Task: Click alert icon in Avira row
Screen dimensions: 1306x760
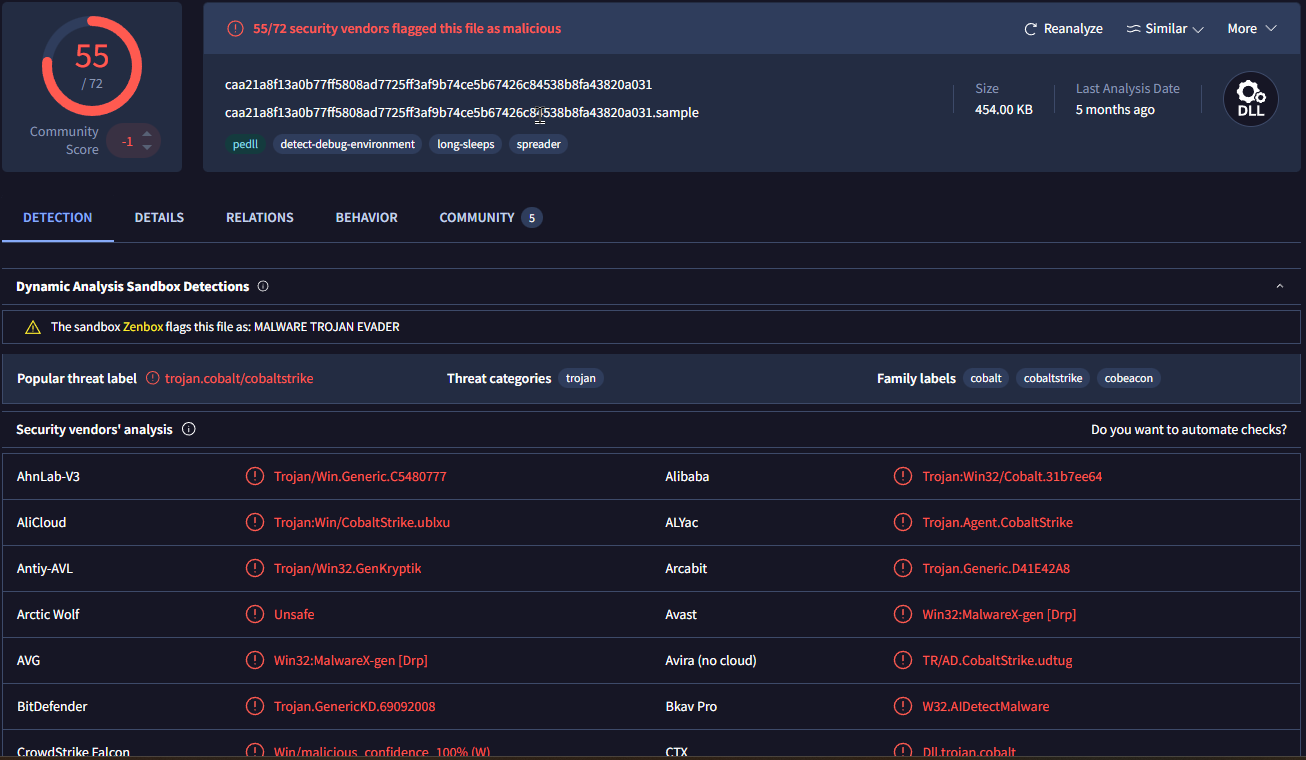Action: click(903, 660)
